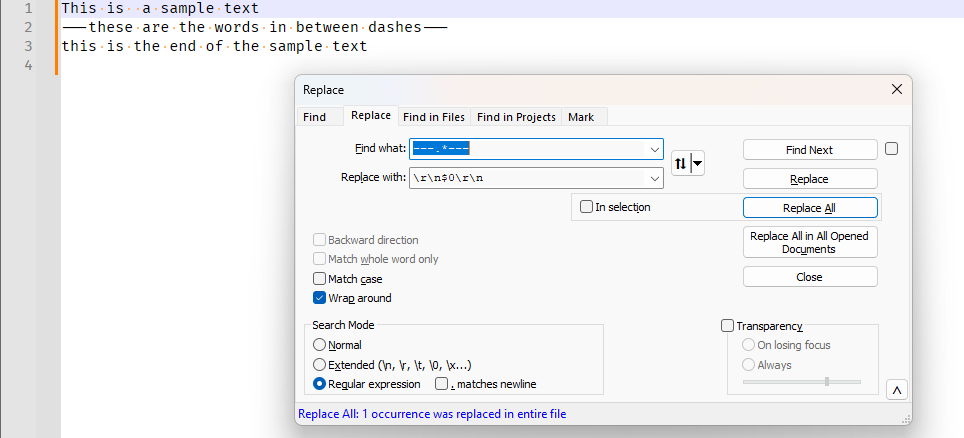Screen dimensions: 964x438
Task: Enable the Transparency checkbox
Action: (x=727, y=326)
